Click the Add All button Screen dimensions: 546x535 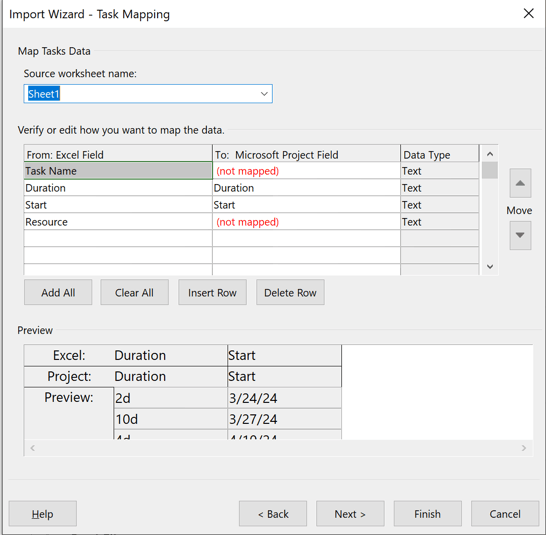[x=58, y=292]
